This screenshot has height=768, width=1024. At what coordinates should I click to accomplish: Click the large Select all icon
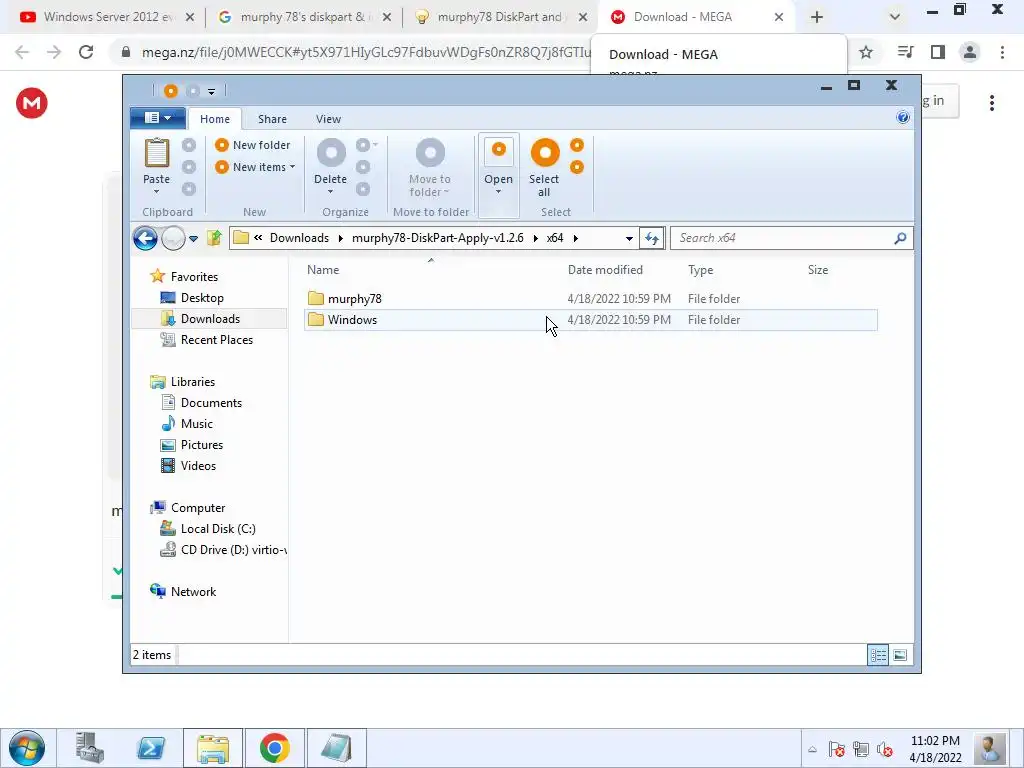coord(545,153)
